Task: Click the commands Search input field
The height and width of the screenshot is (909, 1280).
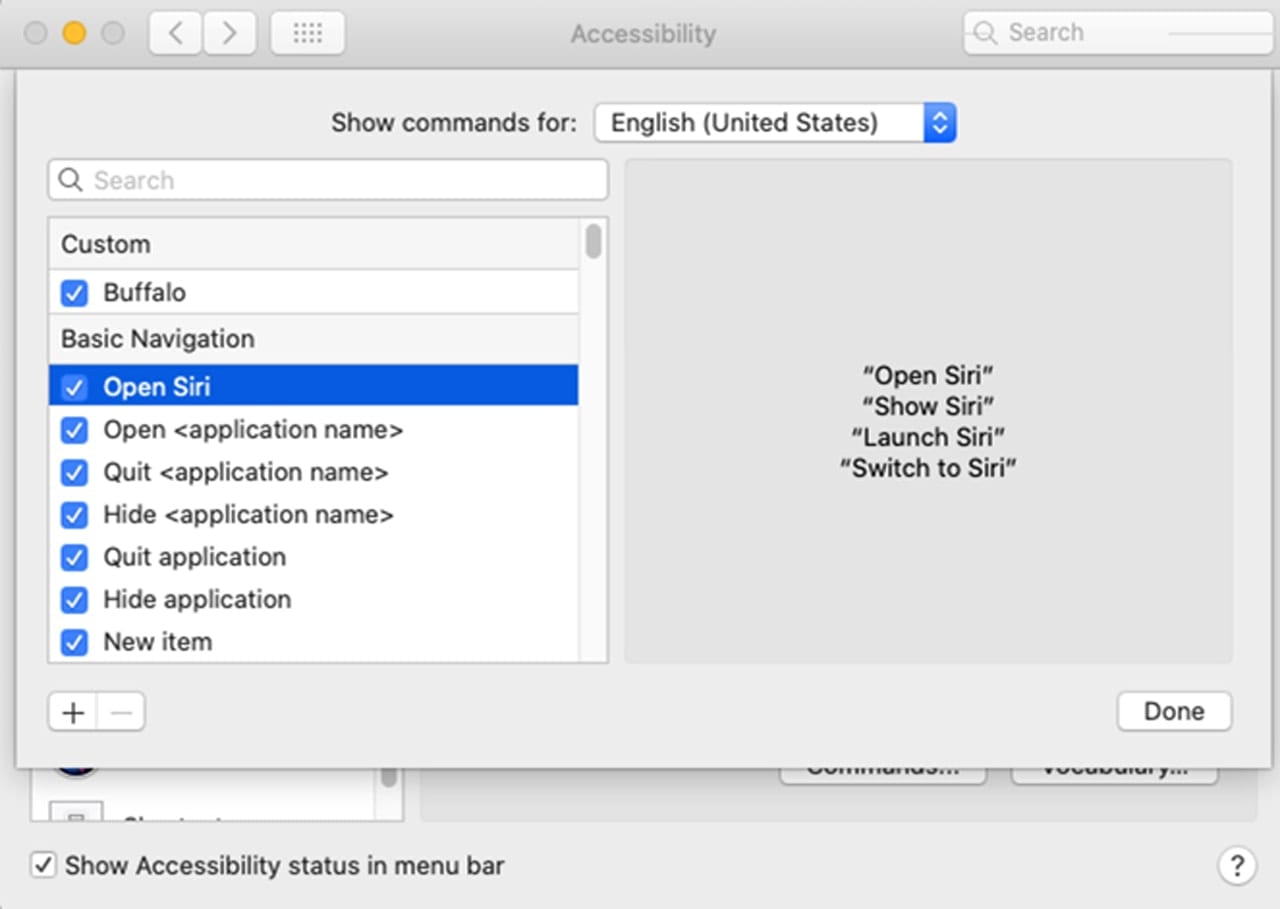Action: [x=340, y=180]
